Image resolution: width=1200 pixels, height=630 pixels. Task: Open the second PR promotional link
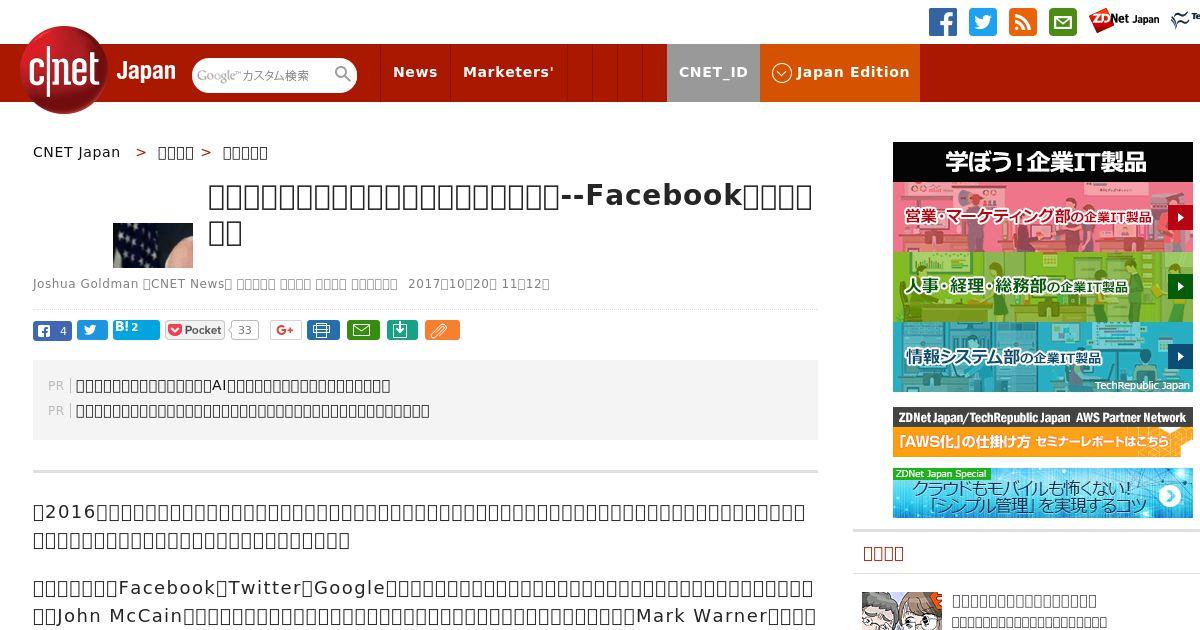[x=253, y=410]
